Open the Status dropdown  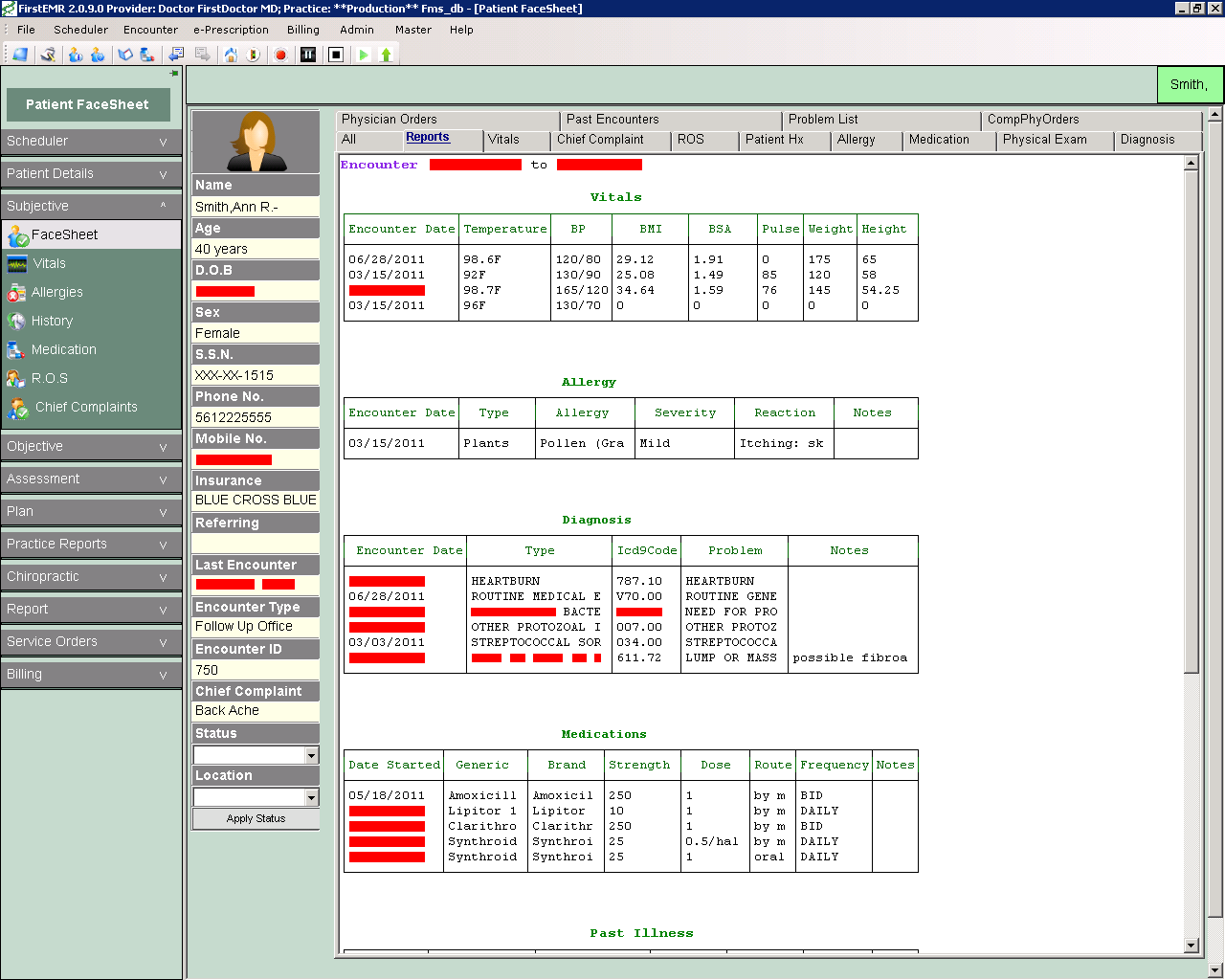(x=310, y=756)
